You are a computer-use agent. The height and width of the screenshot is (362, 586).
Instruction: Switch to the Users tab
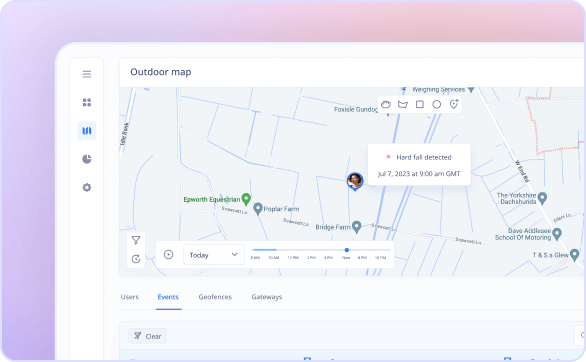pyautogui.click(x=130, y=297)
